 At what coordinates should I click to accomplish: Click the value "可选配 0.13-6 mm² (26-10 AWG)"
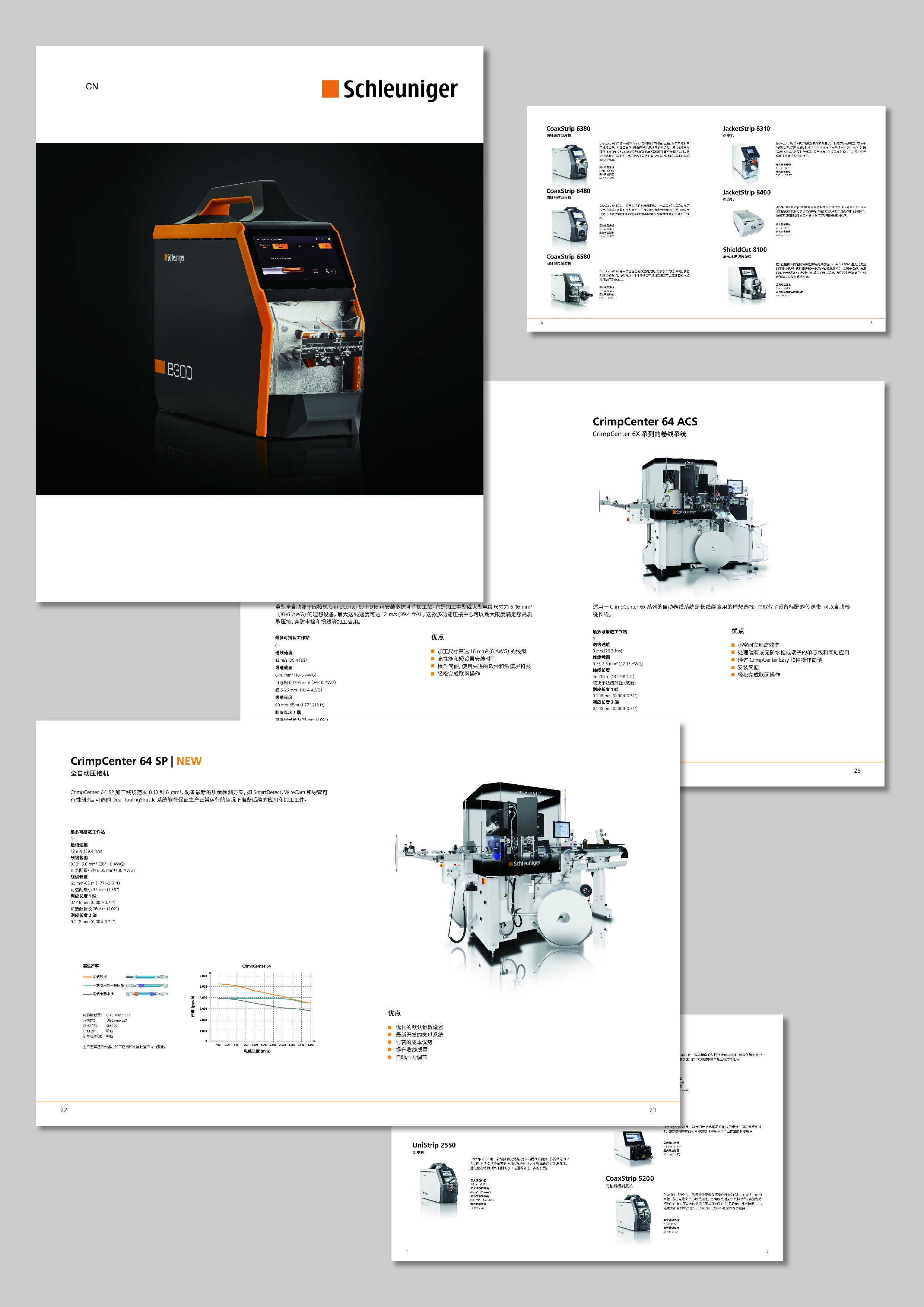pos(305,683)
